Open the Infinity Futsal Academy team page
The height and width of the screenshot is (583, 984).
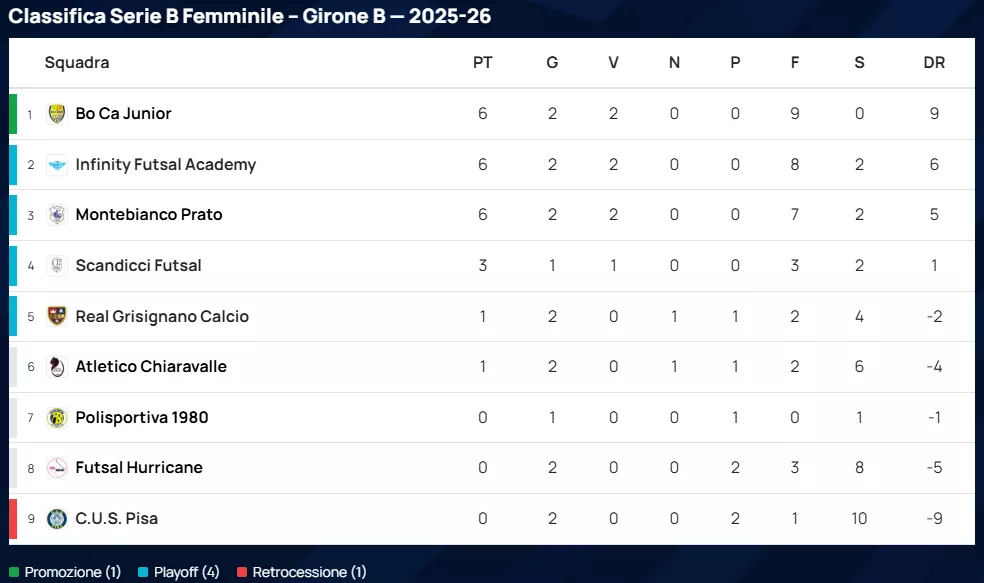(x=165, y=165)
